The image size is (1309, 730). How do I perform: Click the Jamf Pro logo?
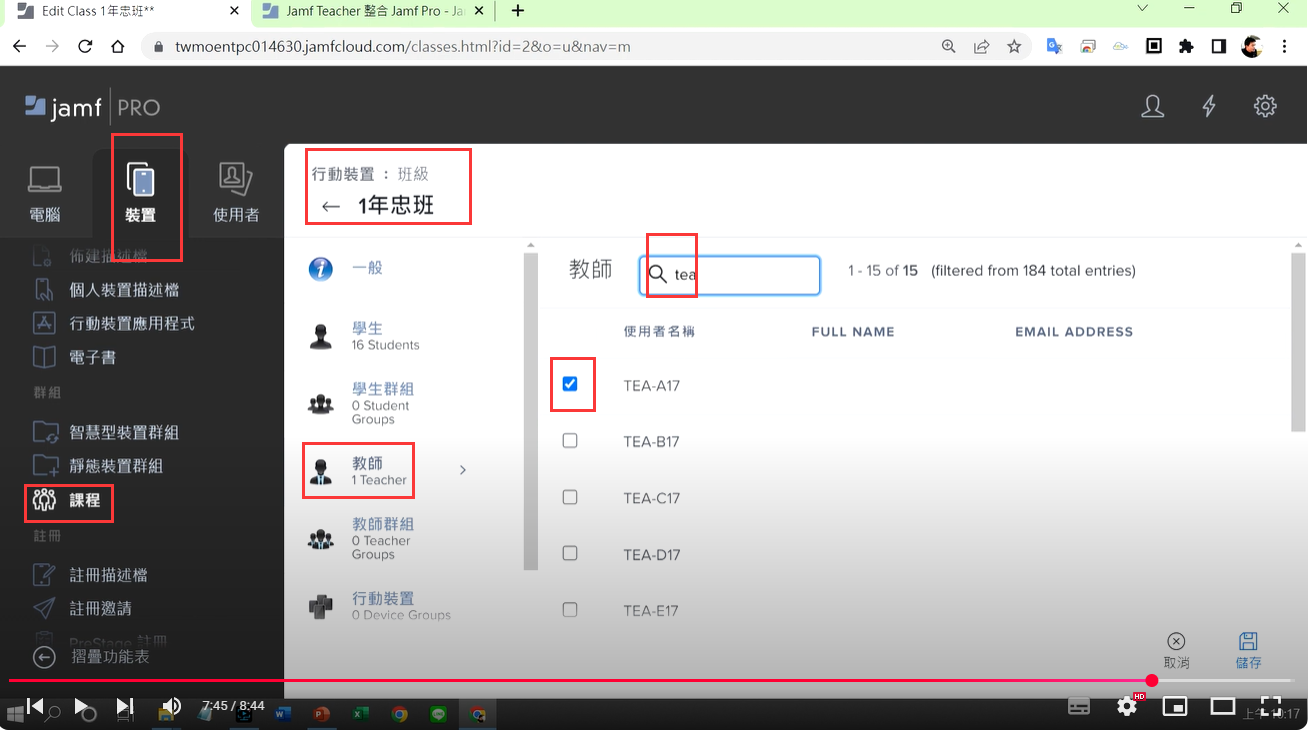(92, 107)
